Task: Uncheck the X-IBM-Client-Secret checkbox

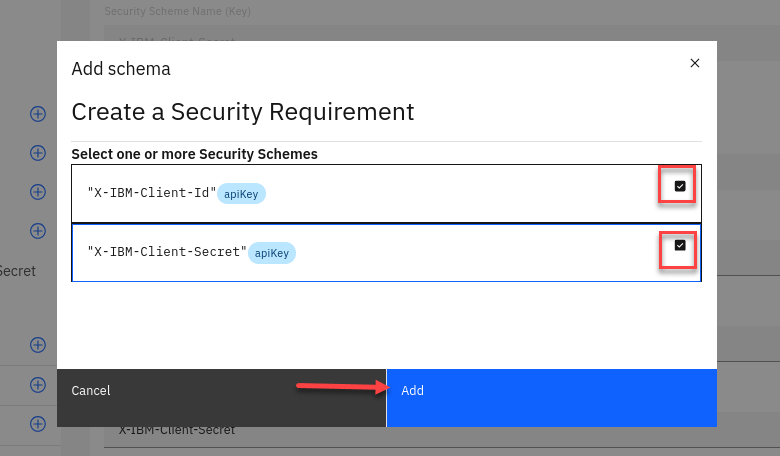Action: point(680,246)
